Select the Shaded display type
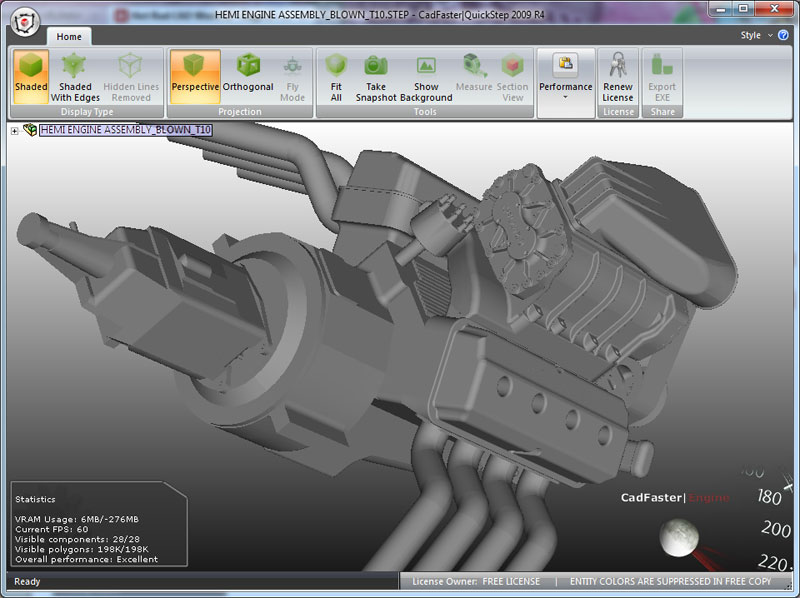The image size is (800, 598). pos(31,76)
